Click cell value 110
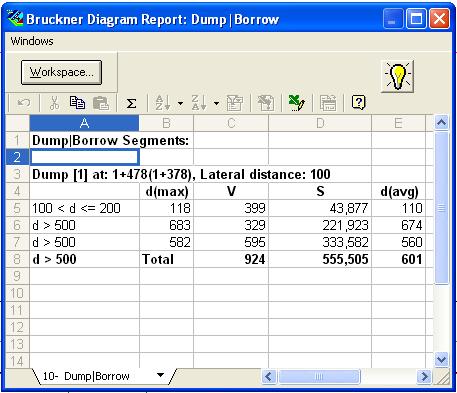The width and height of the screenshot is (457, 393). point(399,208)
